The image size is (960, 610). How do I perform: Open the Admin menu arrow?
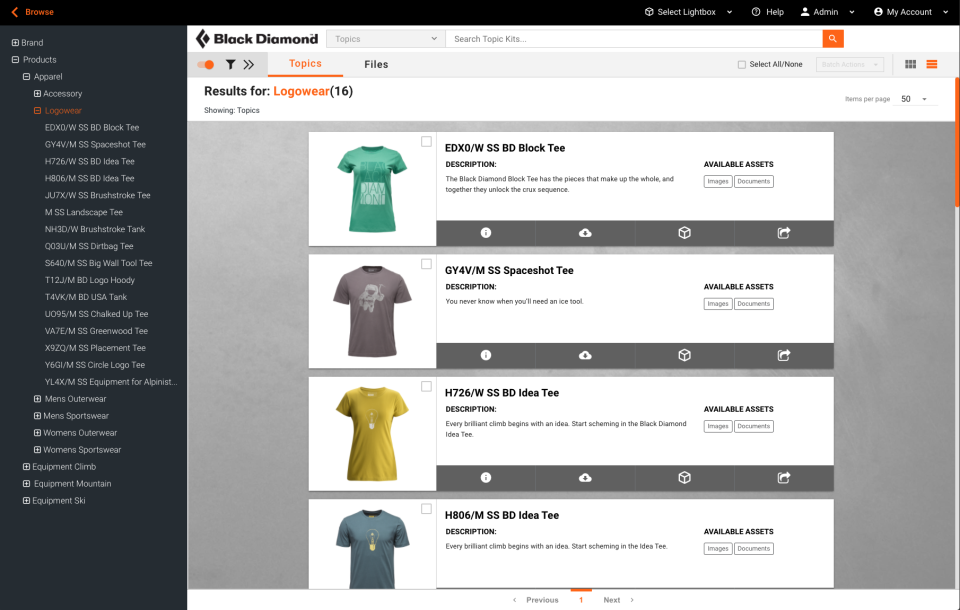pyautogui.click(x=852, y=12)
